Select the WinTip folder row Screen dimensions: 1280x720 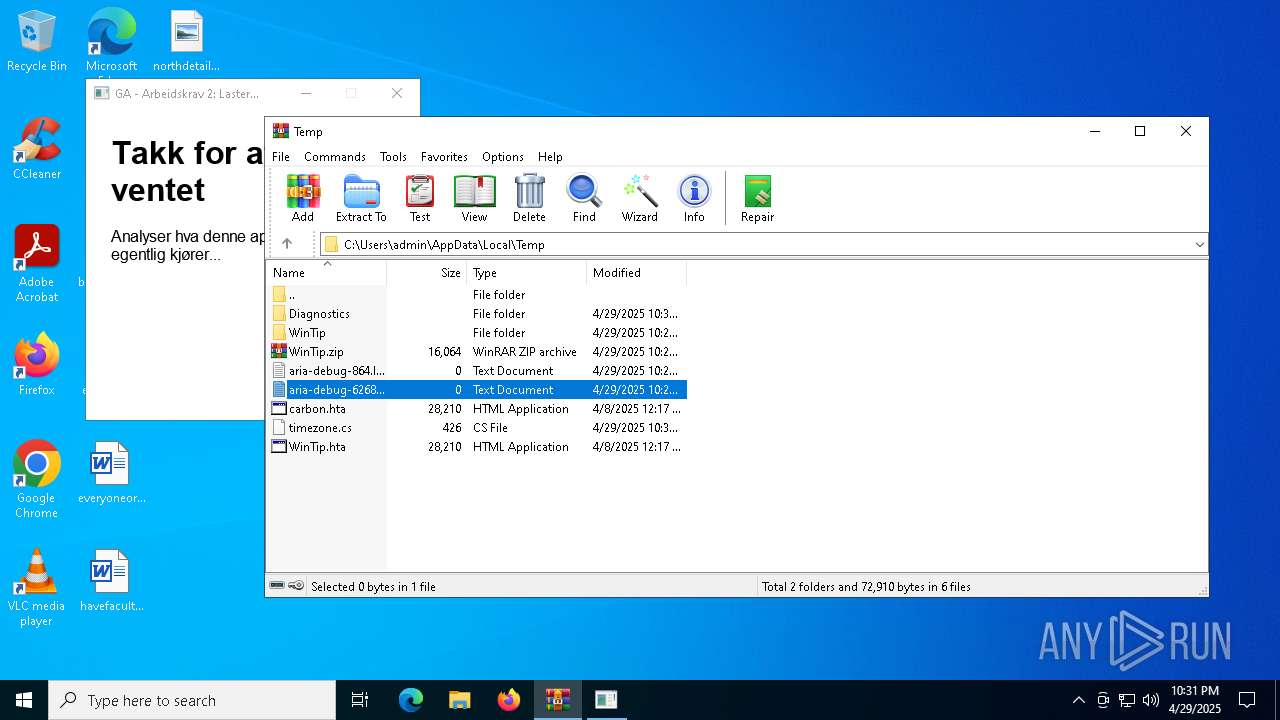(x=477, y=333)
